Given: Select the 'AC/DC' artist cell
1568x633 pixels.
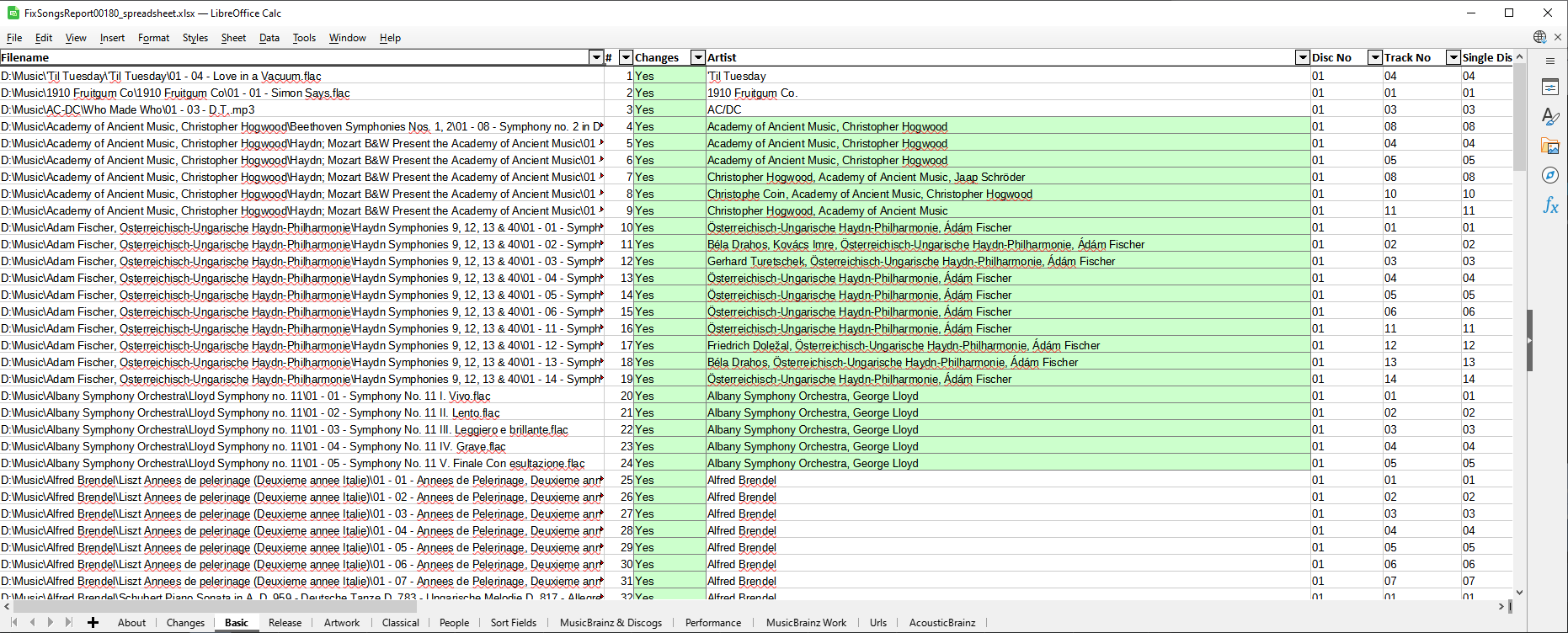Looking at the screenshot, I should (1008, 109).
